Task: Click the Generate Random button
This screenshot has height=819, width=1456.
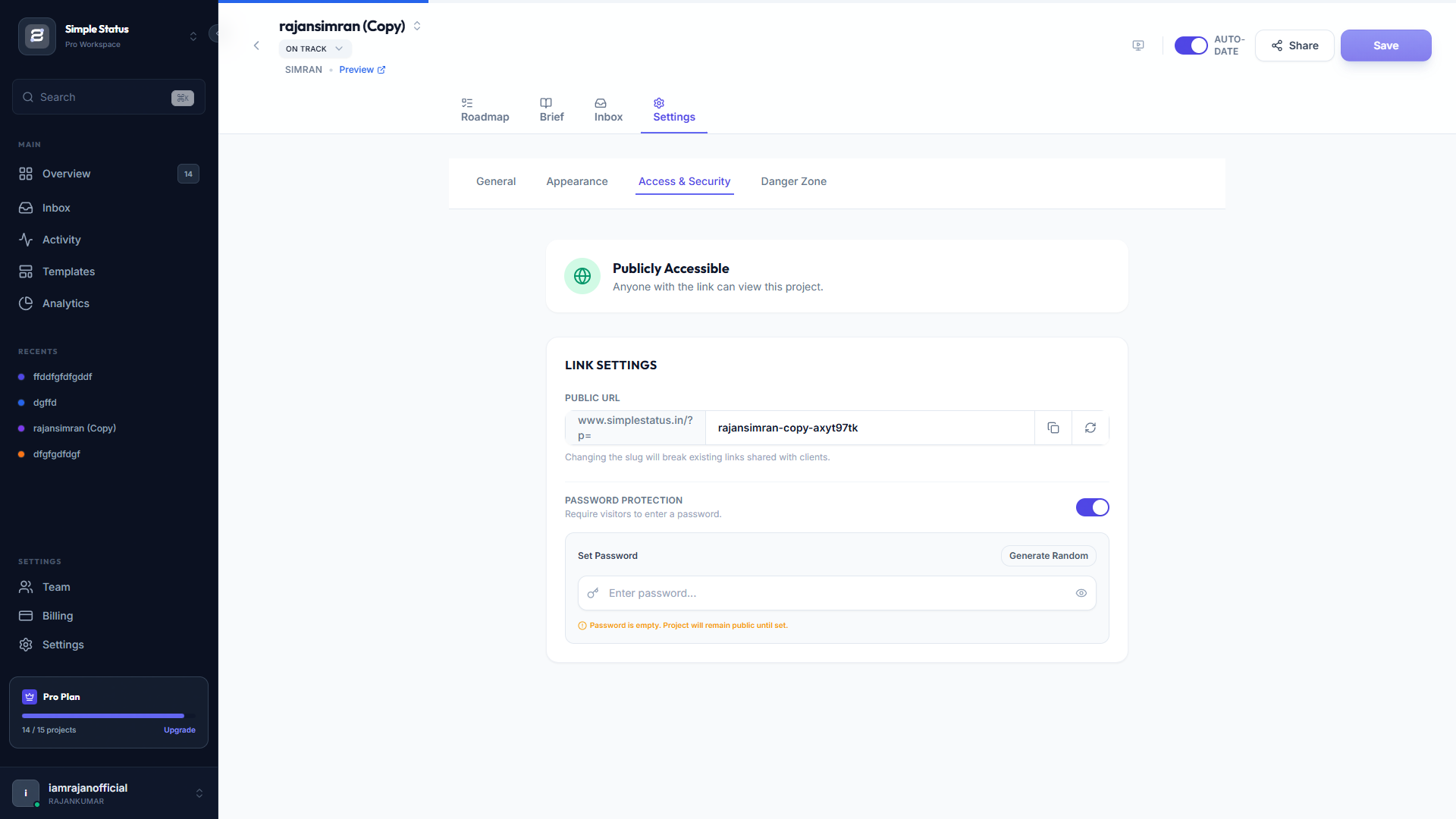Action: 1048,556
